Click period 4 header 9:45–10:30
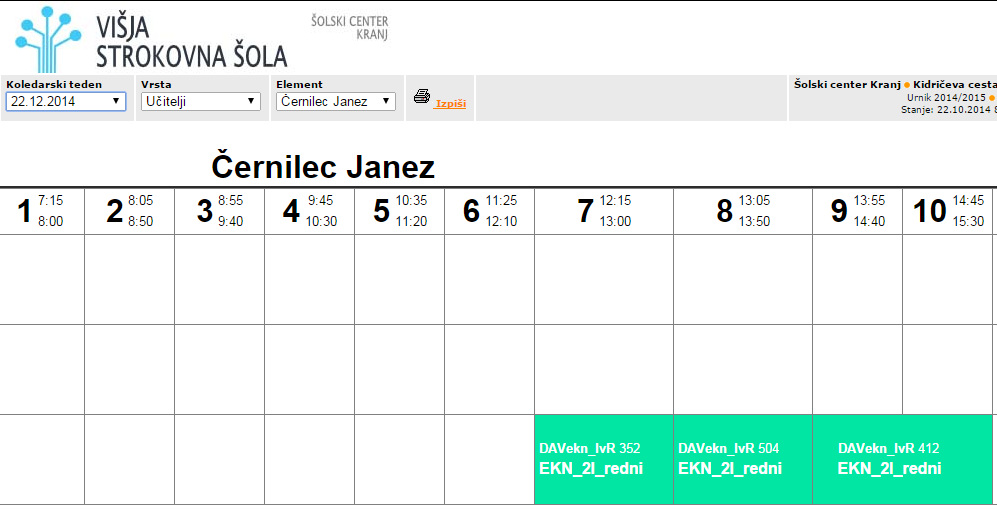 click(310, 211)
